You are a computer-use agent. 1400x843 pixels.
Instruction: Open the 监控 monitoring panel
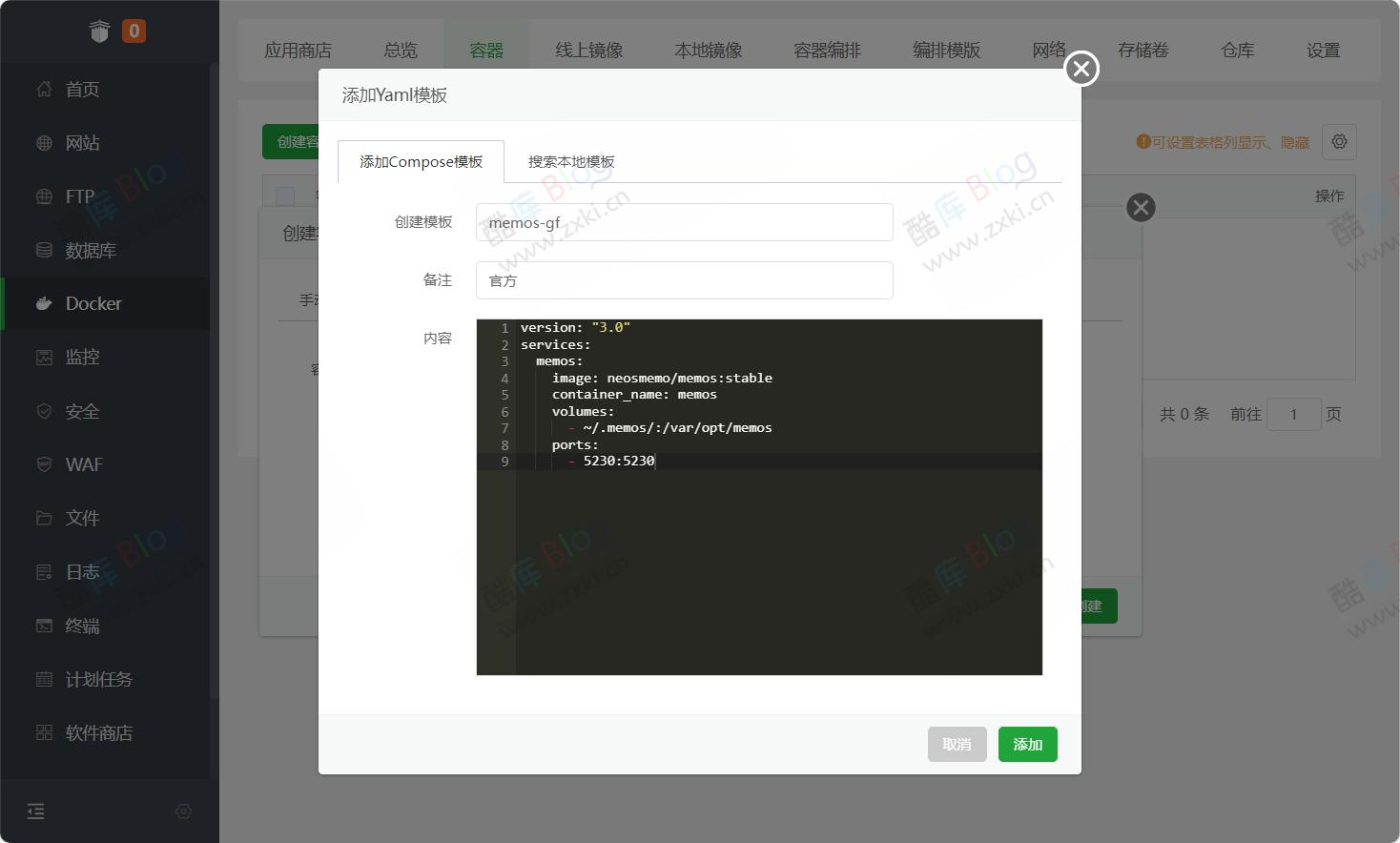83,357
